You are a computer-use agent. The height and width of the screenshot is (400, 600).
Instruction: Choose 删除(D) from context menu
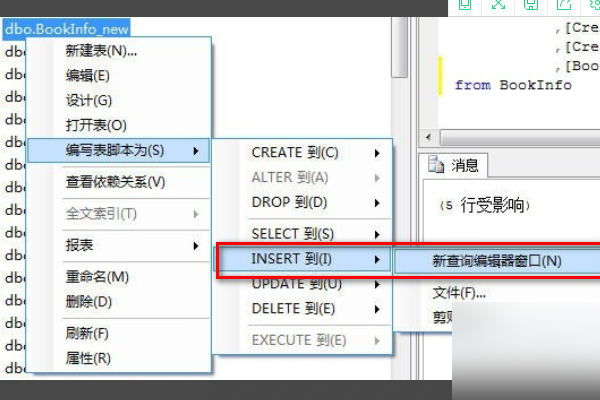[119, 302]
